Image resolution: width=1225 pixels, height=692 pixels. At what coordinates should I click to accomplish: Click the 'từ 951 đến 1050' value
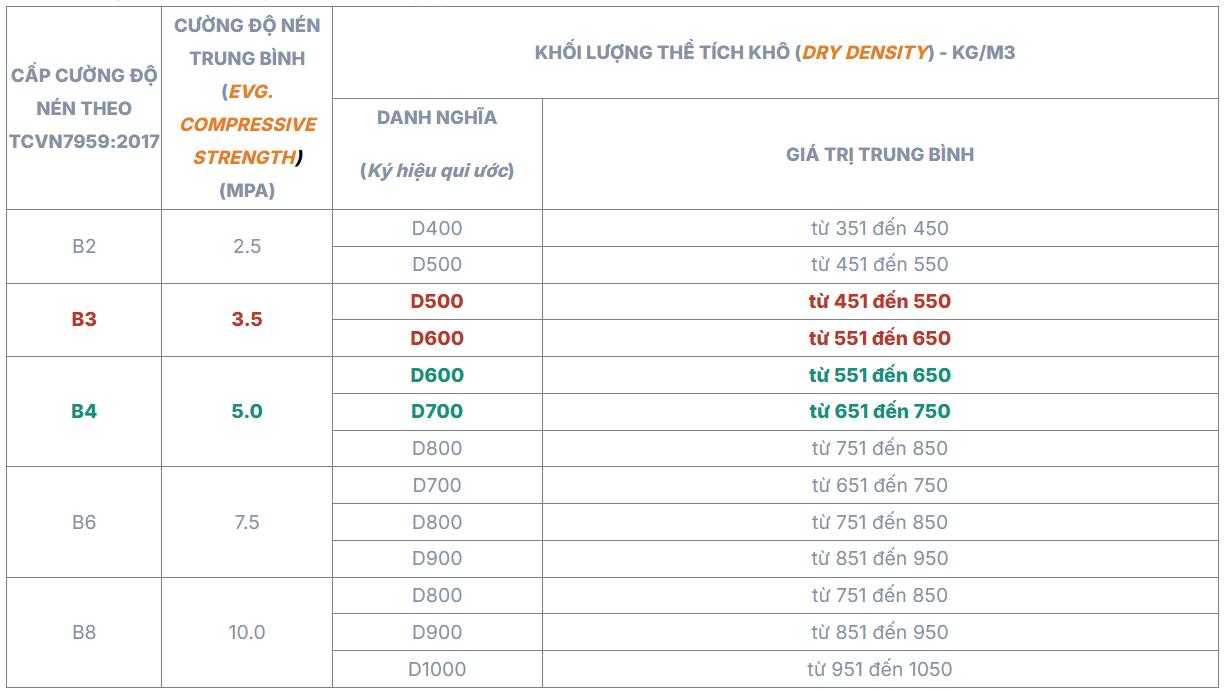coord(880,669)
